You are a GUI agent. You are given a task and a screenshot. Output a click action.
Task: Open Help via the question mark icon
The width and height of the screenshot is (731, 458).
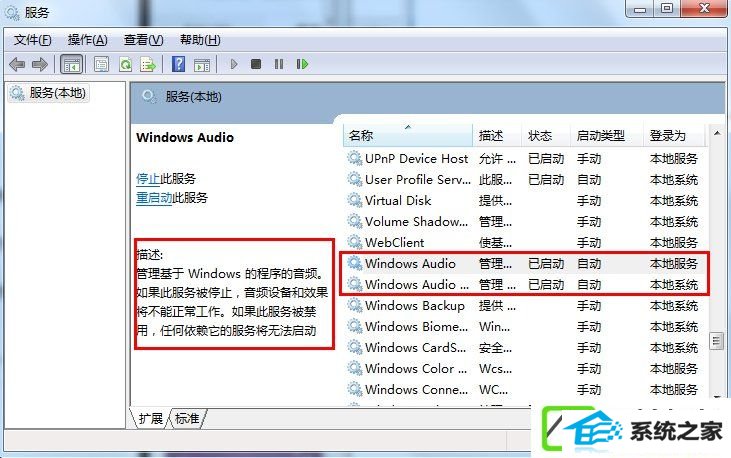pyautogui.click(x=178, y=64)
